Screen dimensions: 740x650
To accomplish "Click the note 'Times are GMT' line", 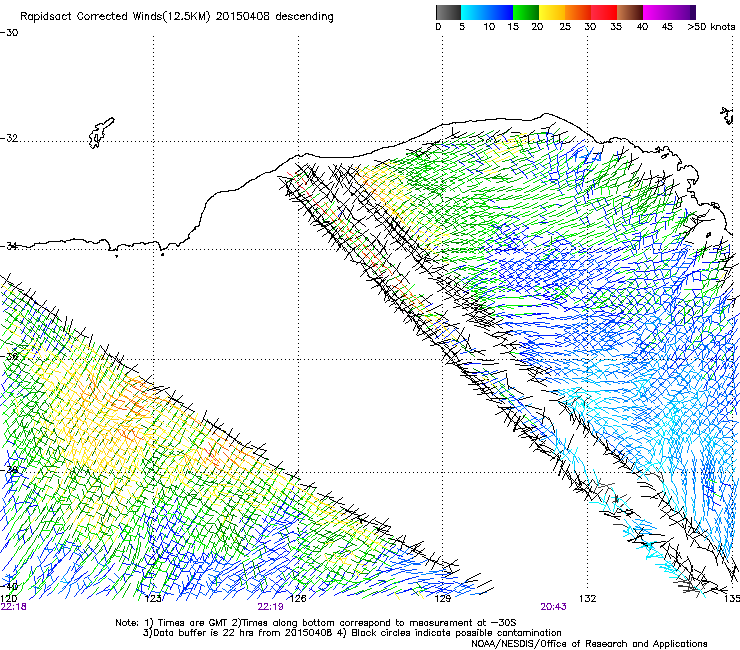I will pyautogui.click(x=315, y=623).
